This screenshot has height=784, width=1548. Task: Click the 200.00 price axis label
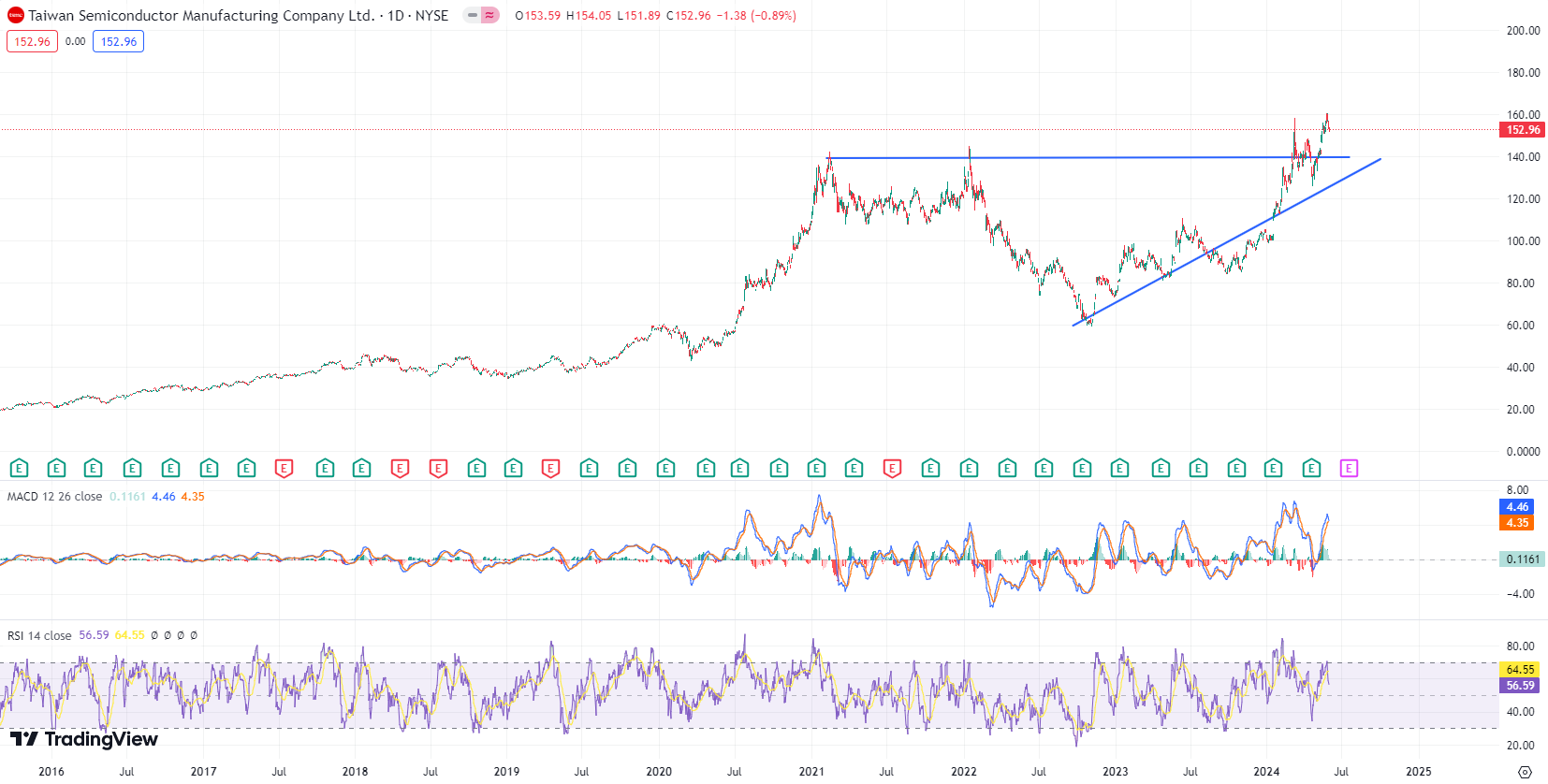(x=1523, y=31)
